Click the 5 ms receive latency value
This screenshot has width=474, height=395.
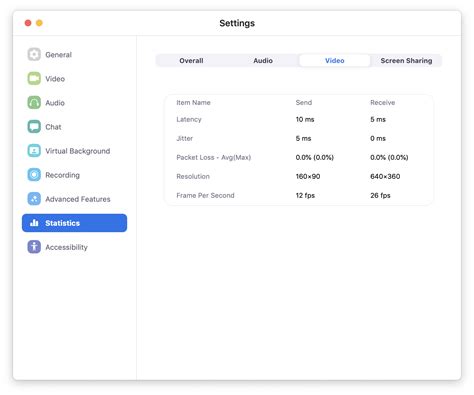[378, 119]
